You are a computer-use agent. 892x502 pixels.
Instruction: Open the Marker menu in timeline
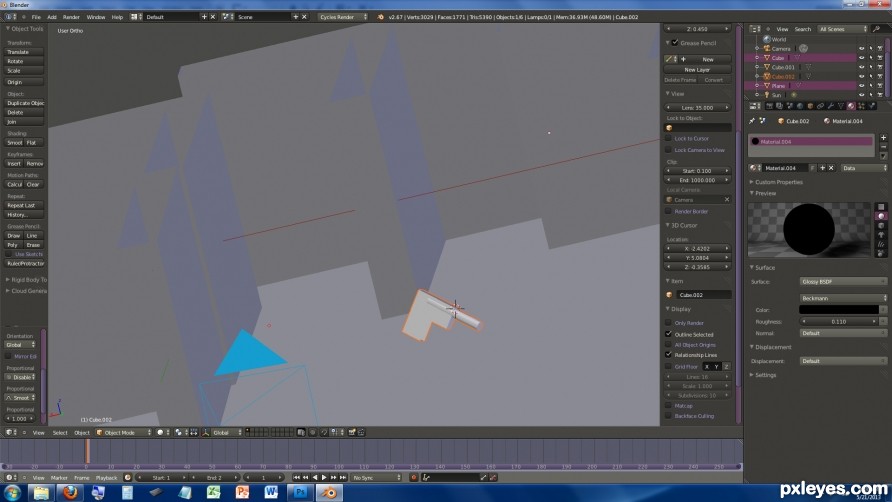pos(59,478)
